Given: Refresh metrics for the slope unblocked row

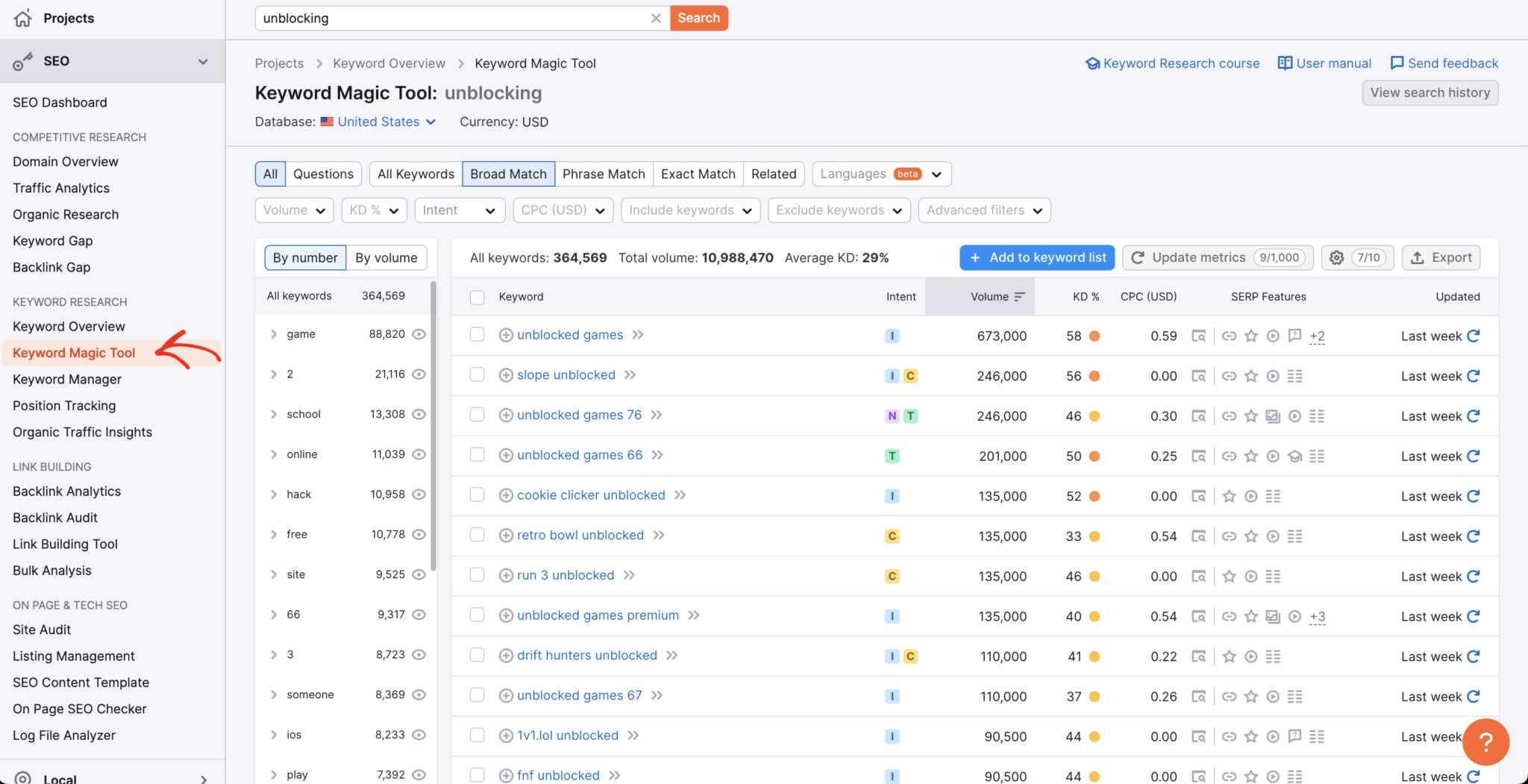Looking at the screenshot, I should pyautogui.click(x=1473, y=376).
